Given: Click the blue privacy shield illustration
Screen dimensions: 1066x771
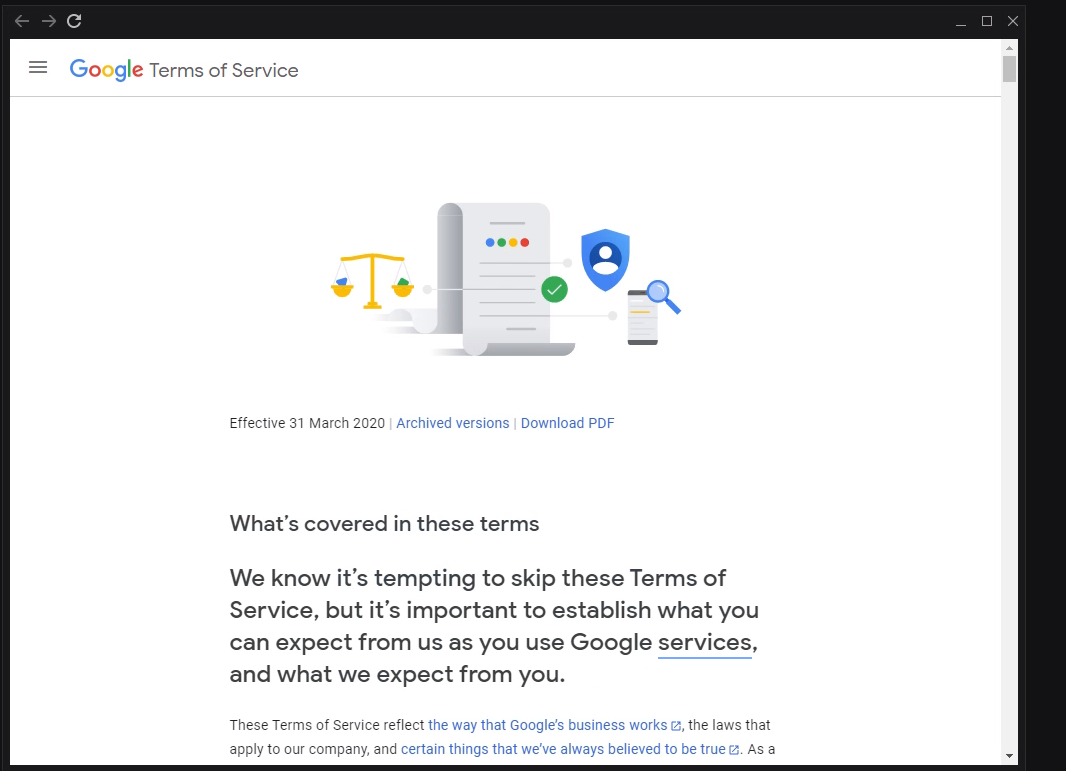Looking at the screenshot, I should pyautogui.click(x=605, y=259).
